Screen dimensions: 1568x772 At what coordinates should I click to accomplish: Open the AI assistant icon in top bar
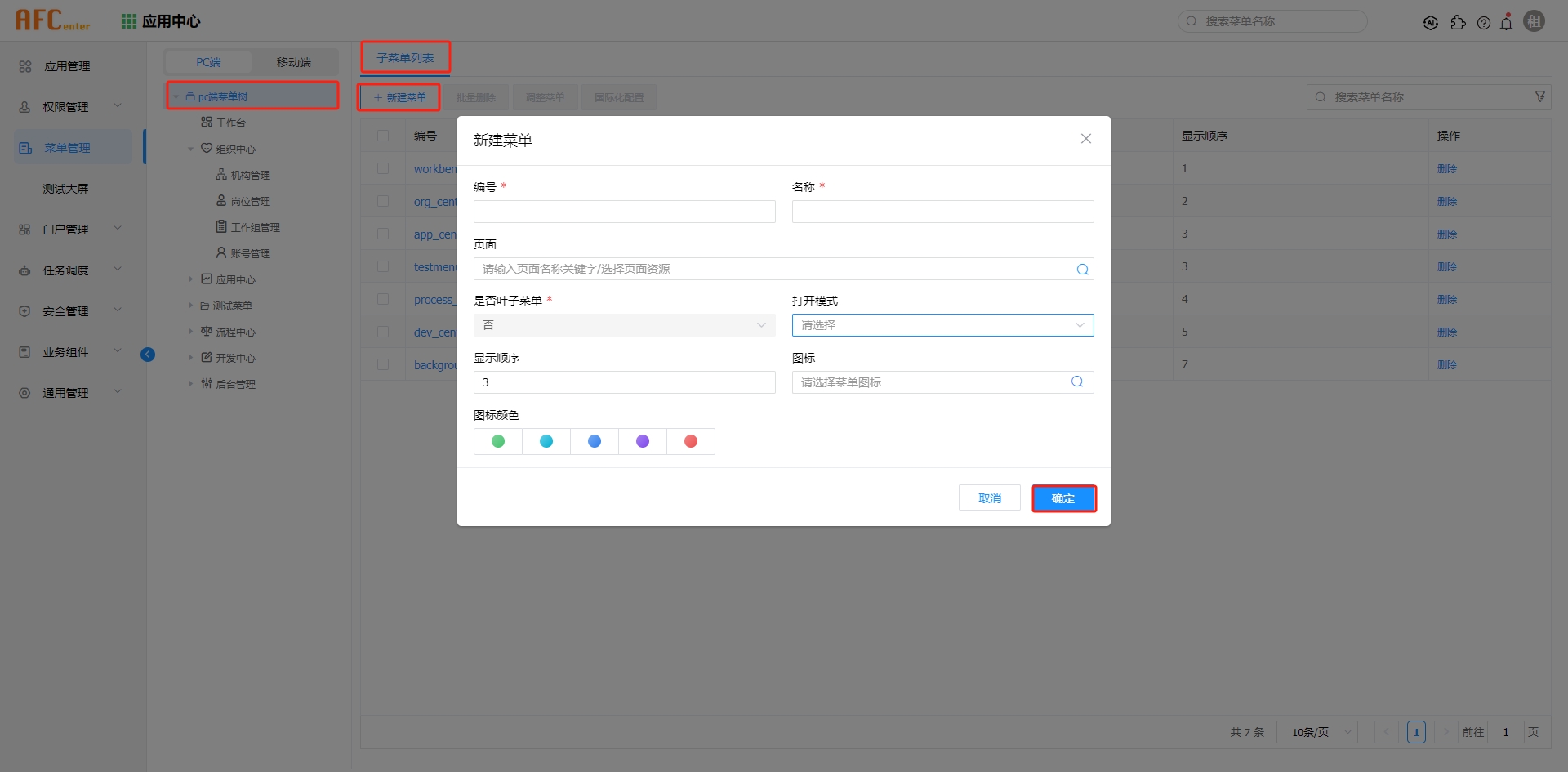[1431, 22]
